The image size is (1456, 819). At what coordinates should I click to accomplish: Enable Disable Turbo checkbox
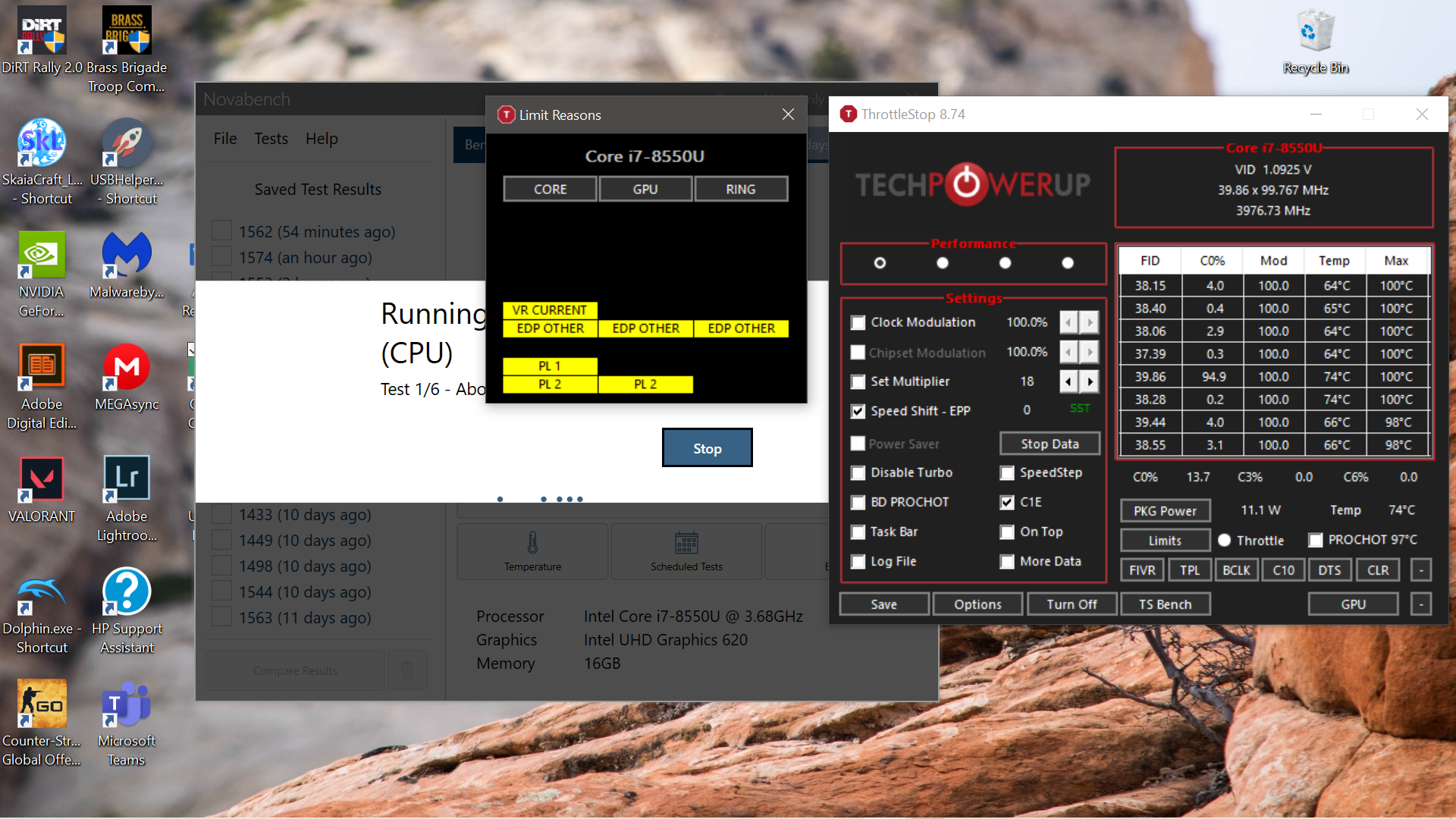[858, 472]
